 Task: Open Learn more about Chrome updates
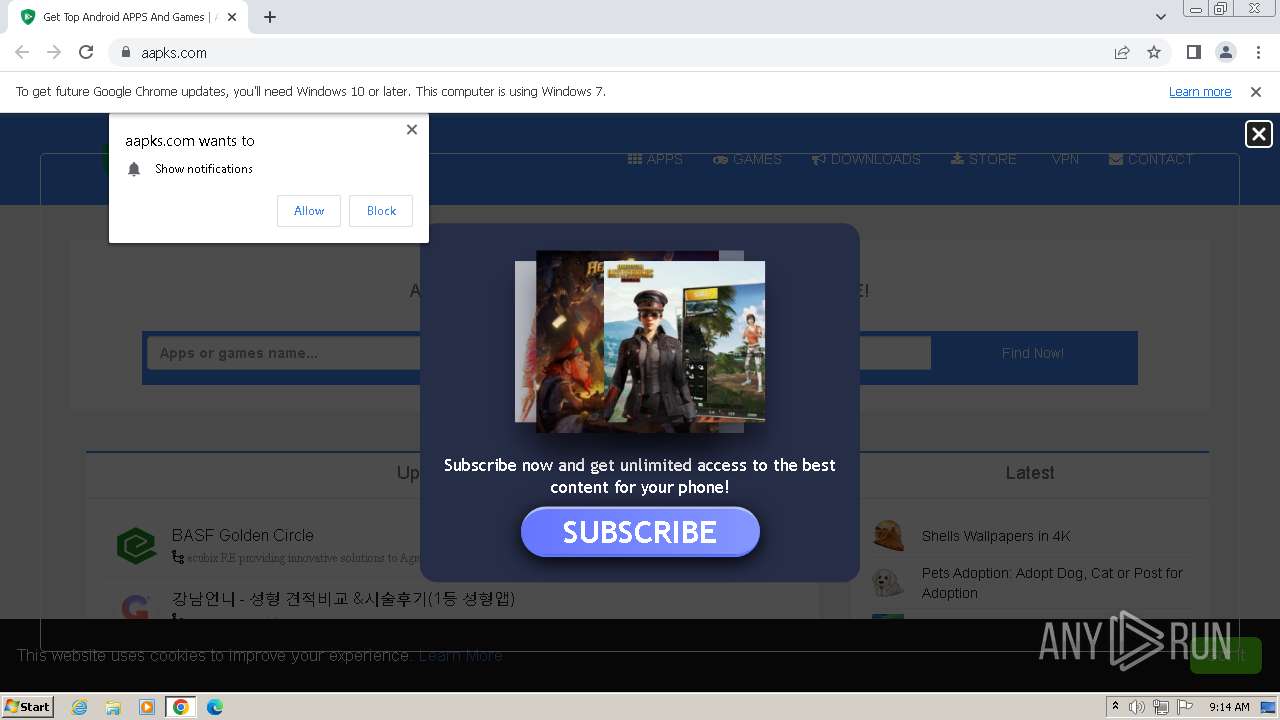(x=1200, y=91)
